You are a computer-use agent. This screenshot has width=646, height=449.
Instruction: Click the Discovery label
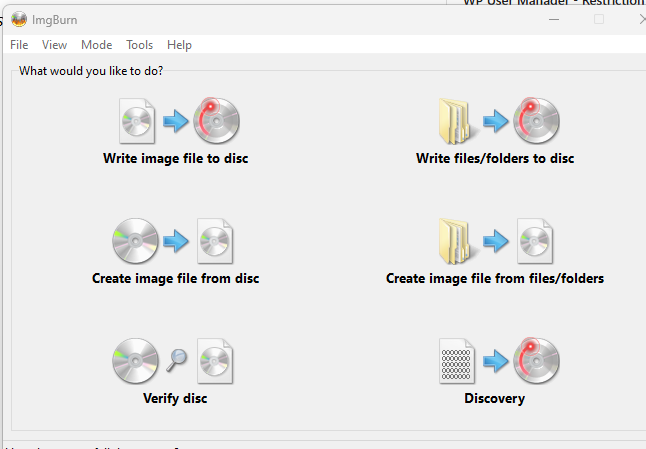tap(494, 398)
